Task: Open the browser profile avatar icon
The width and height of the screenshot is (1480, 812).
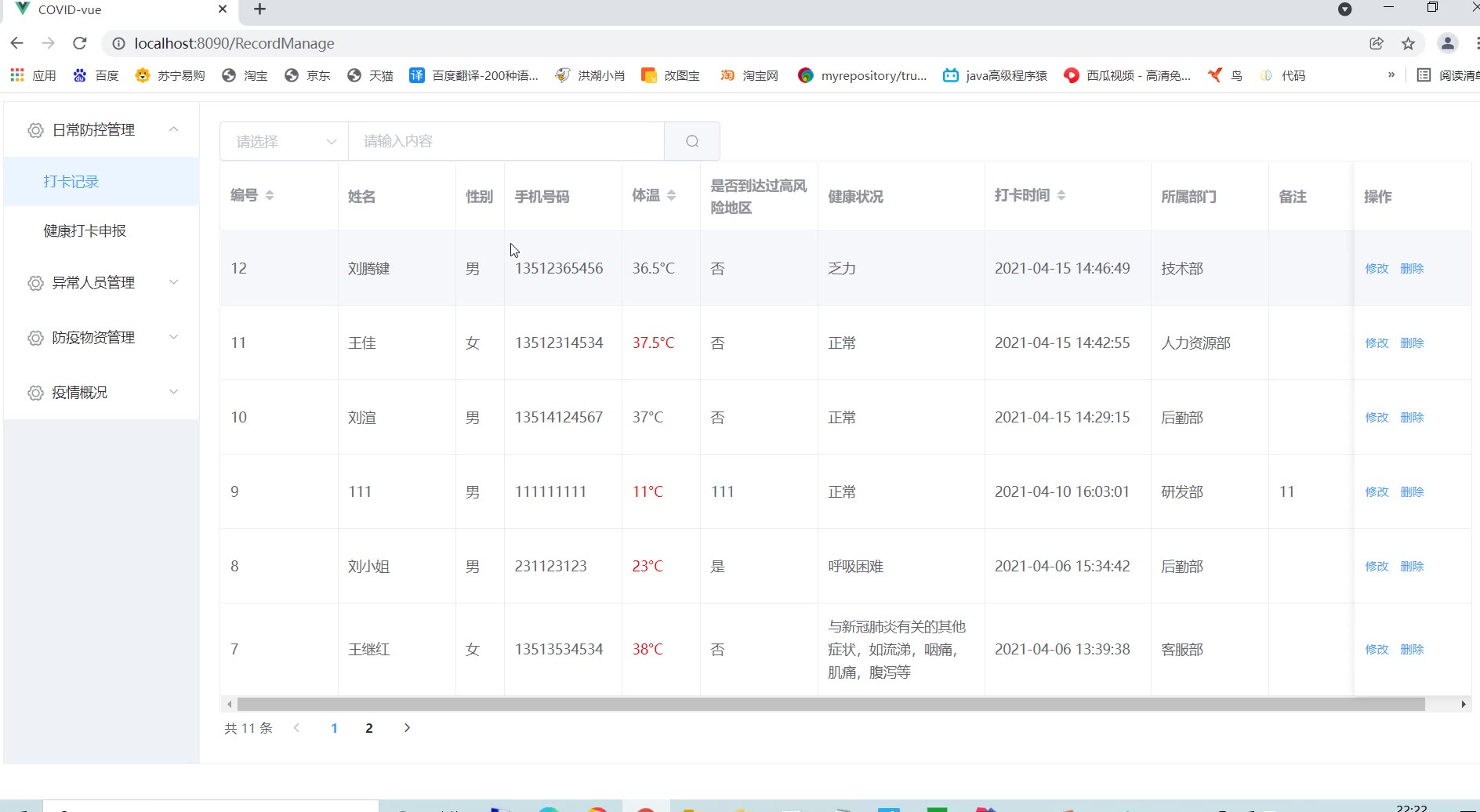Action: coord(1447,43)
